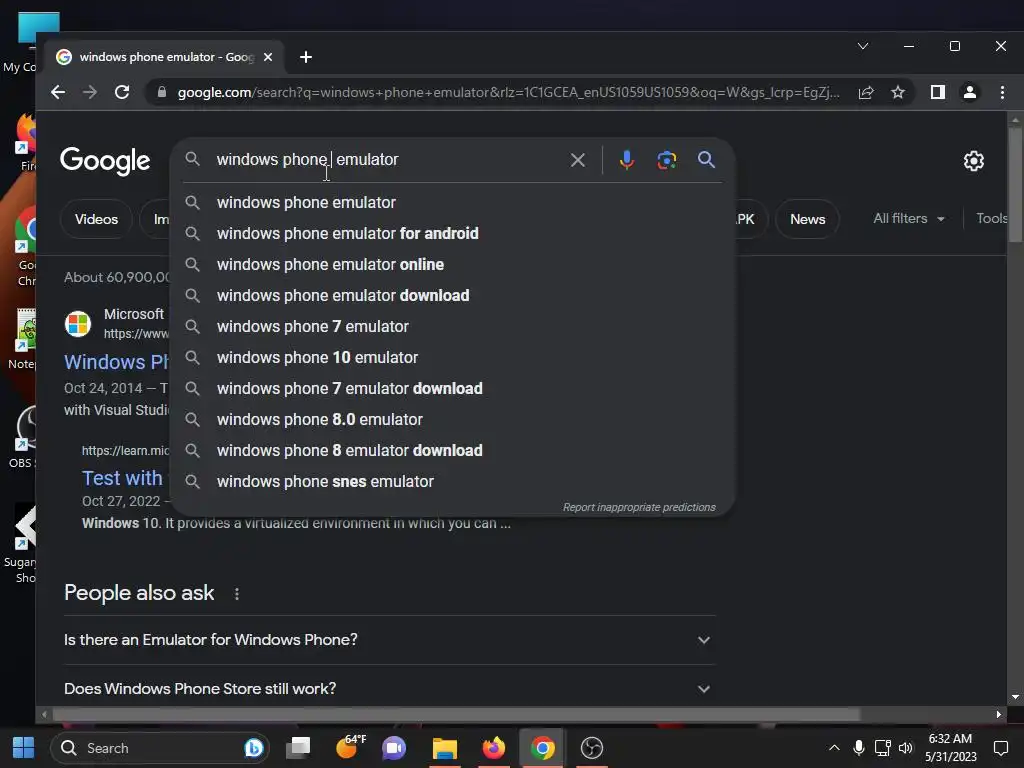The height and width of the screenshot is (768, 1024).
Task: Open the tab search chevron in title bar
Action: pos(863,46)
